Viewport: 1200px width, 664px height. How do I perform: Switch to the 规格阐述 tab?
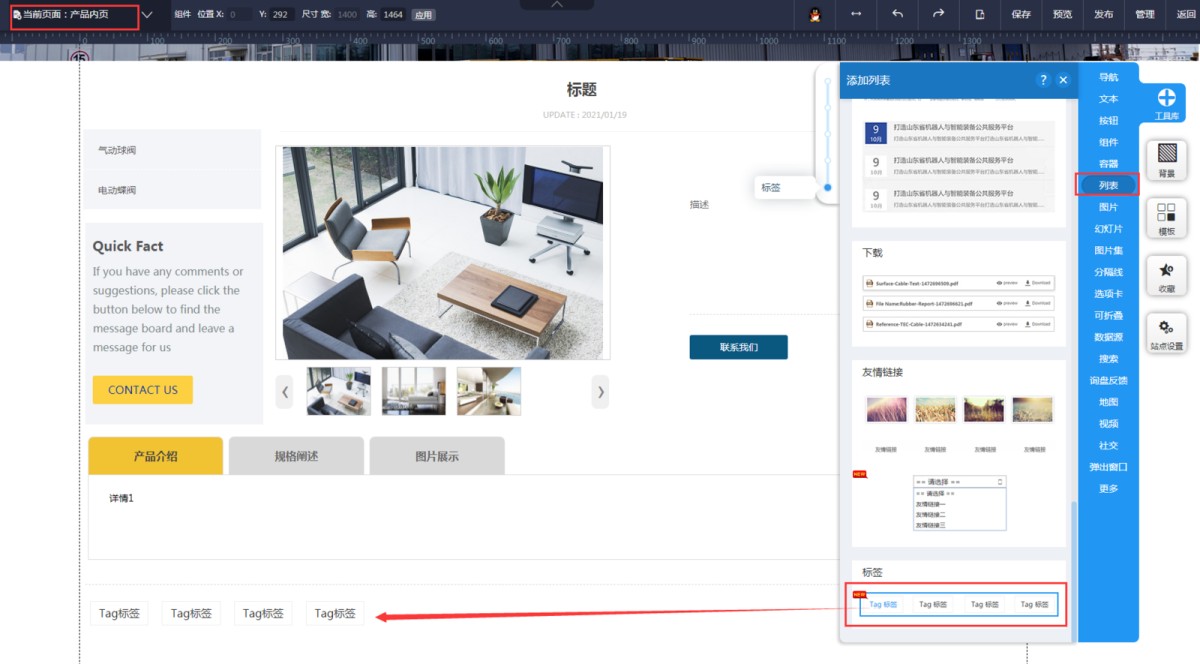click(296, 456)
